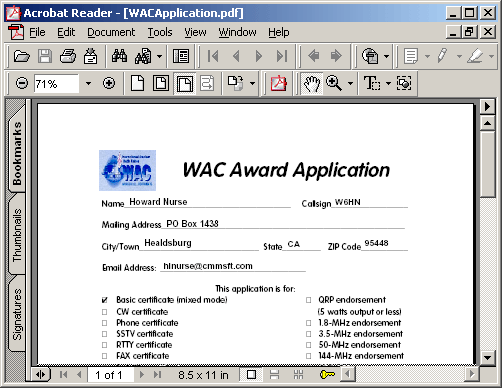Open the Edit menu
This screenshot has width=502, height=388.
pyautogui.click(x=66, y=32)
